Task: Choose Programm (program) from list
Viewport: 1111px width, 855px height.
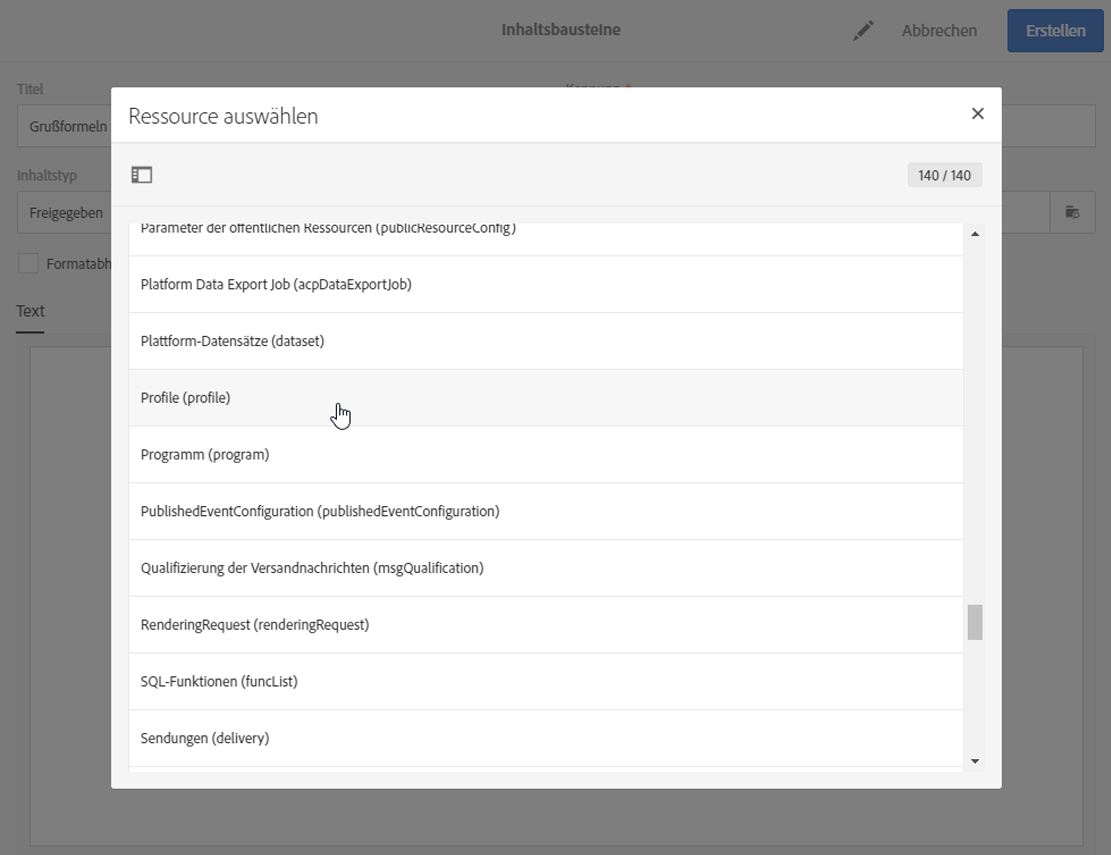Action: pyautogui.click(x=205, y=455)
